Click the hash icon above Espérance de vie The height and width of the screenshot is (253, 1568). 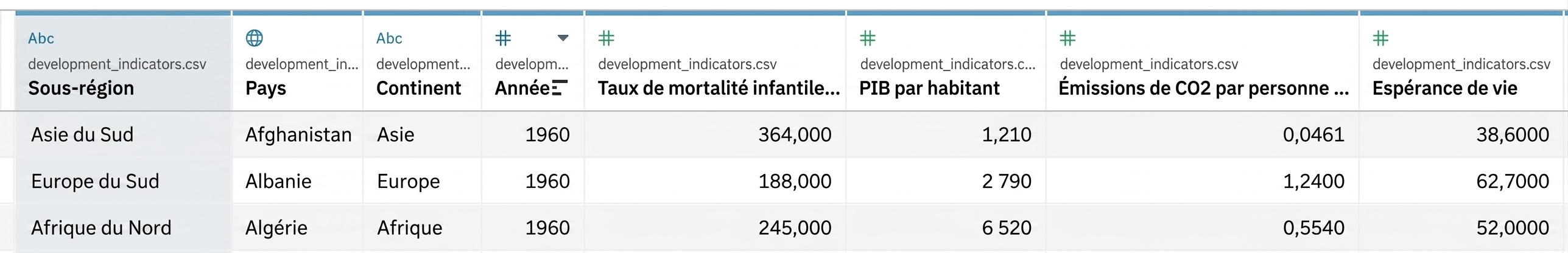pos(1380,38)
